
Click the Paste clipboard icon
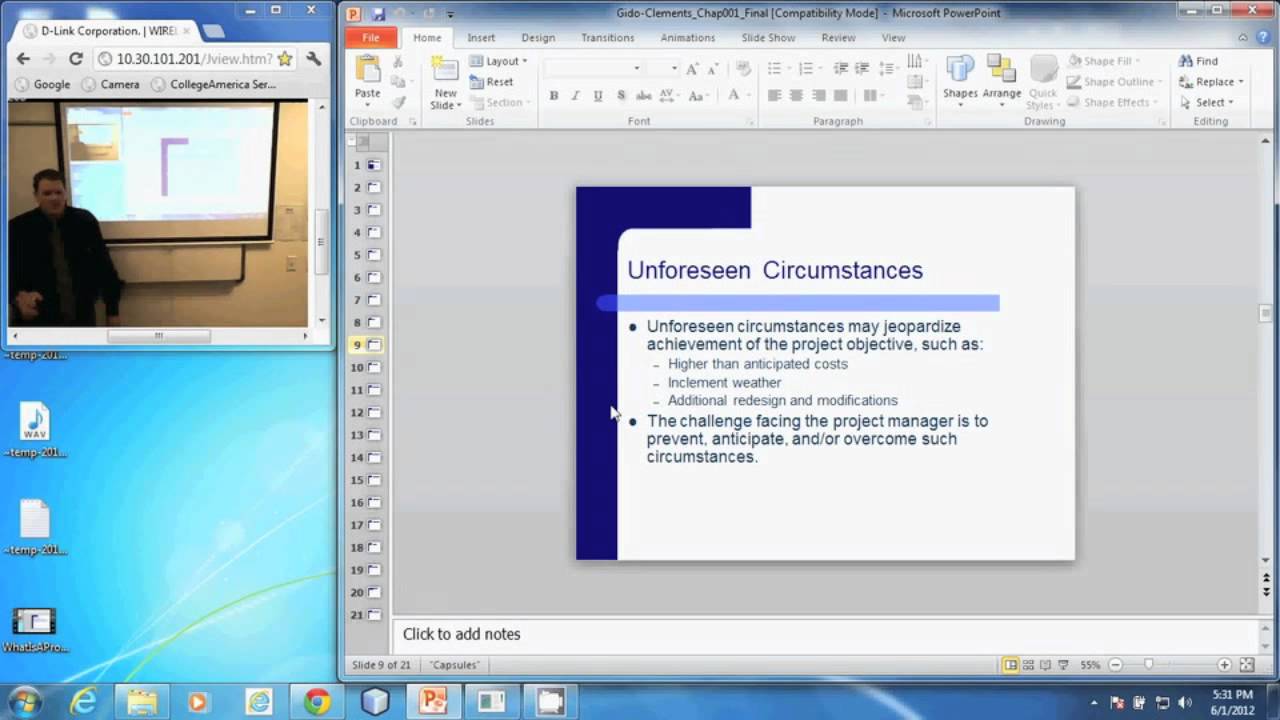click(367, 69)
